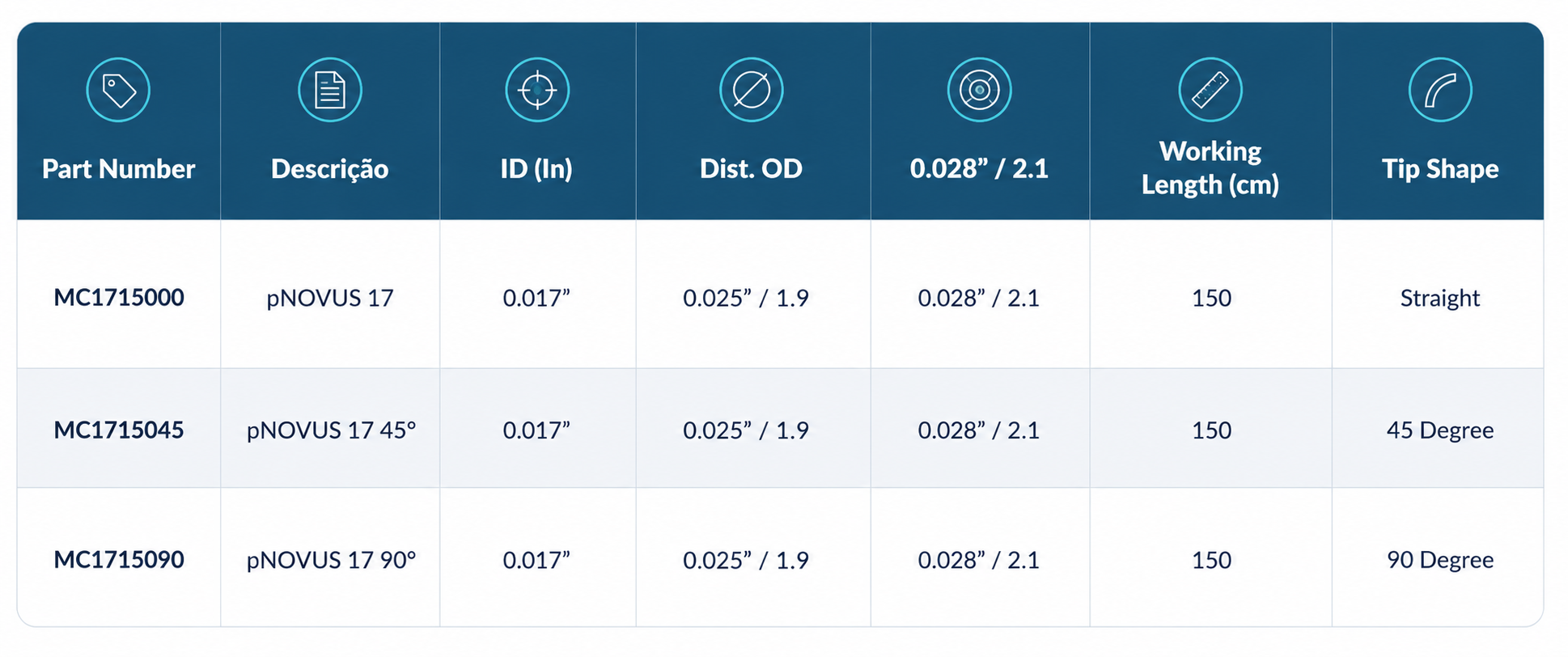Click part number MC1715045
The image size is (1568, 657).
tap(119, 430)
